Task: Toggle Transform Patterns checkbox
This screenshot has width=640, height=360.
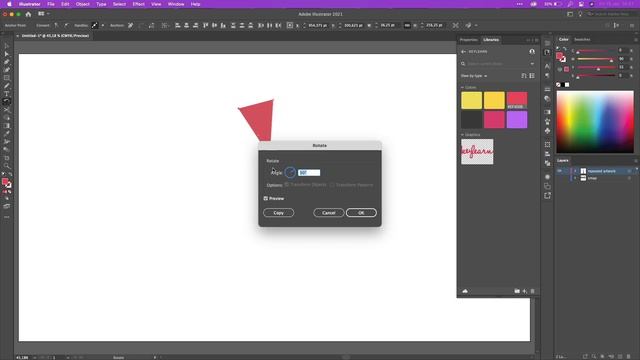Action: (x=332, y=185)
